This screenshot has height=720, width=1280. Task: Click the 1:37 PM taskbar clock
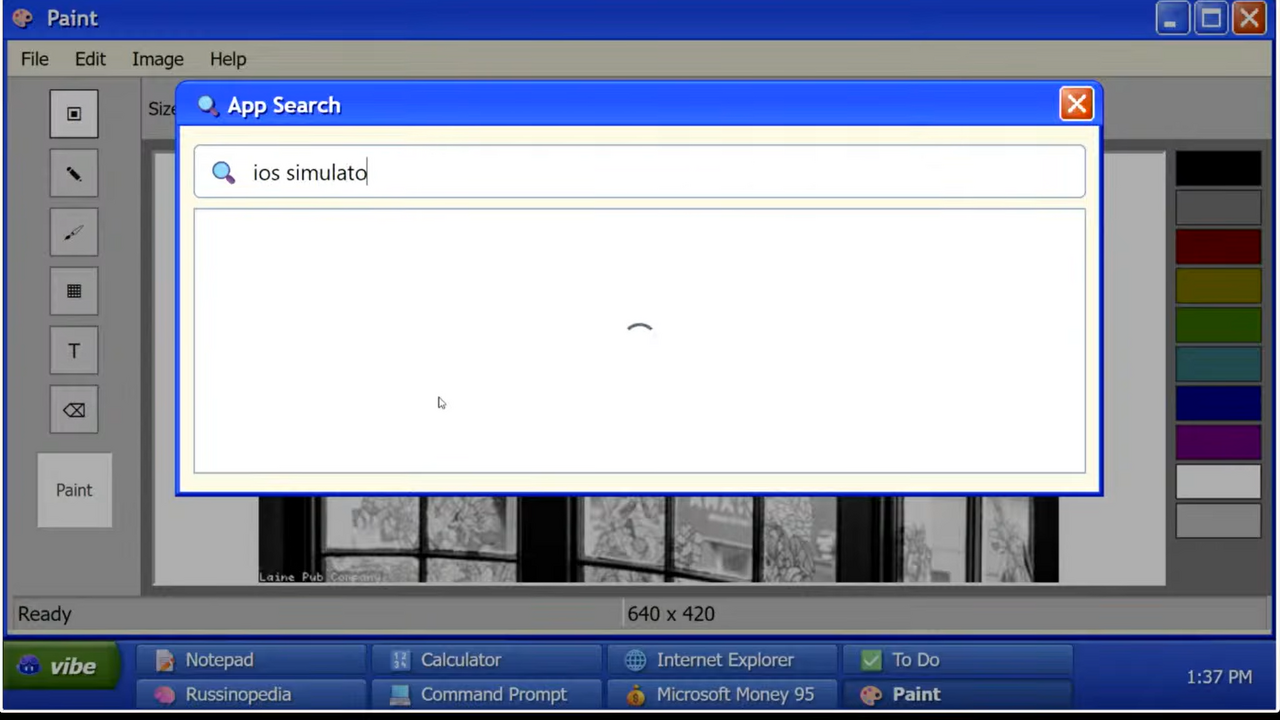click(x=1219, y=677)
